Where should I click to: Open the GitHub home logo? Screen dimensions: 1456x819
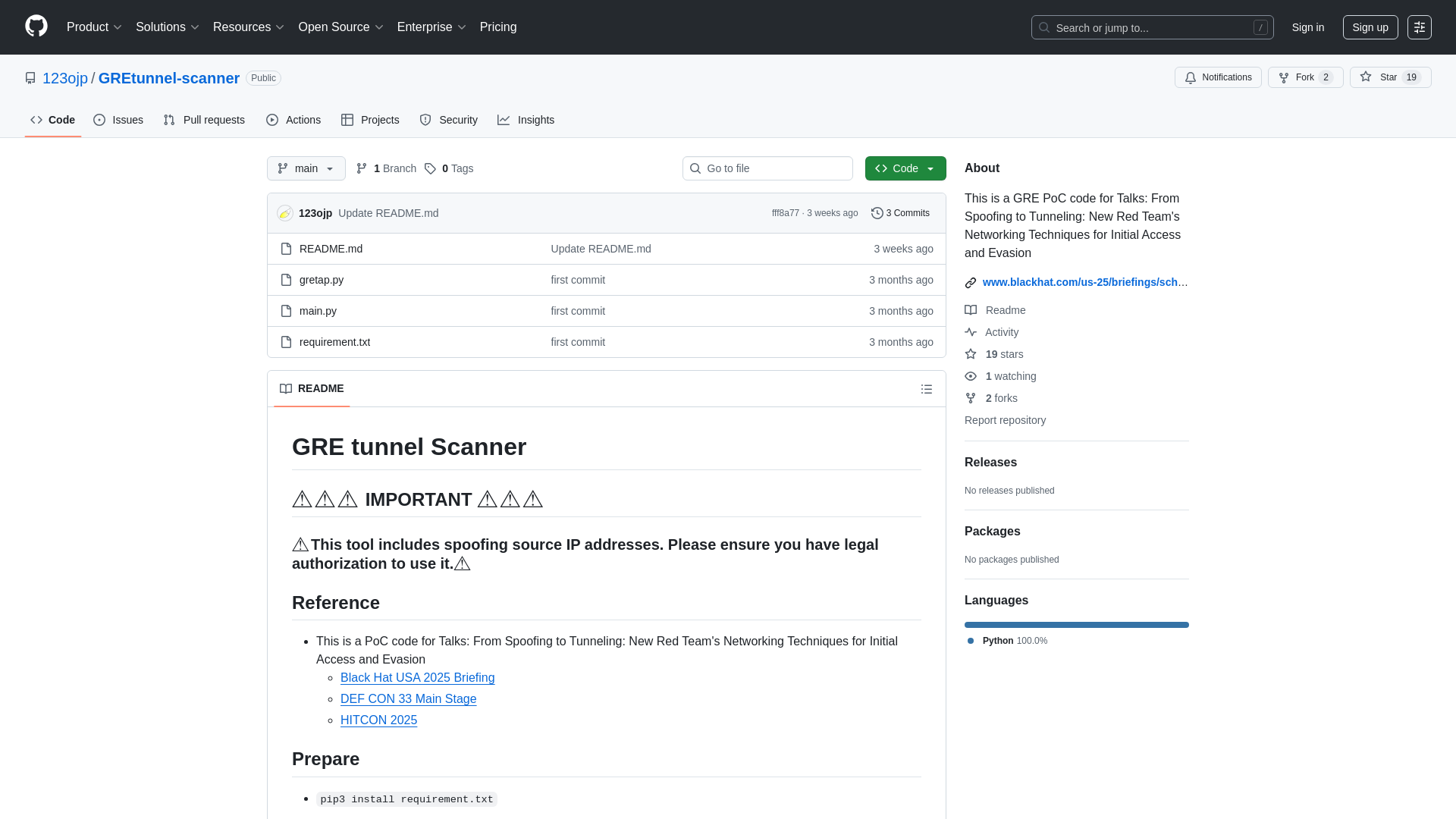[x=36, y=27]
